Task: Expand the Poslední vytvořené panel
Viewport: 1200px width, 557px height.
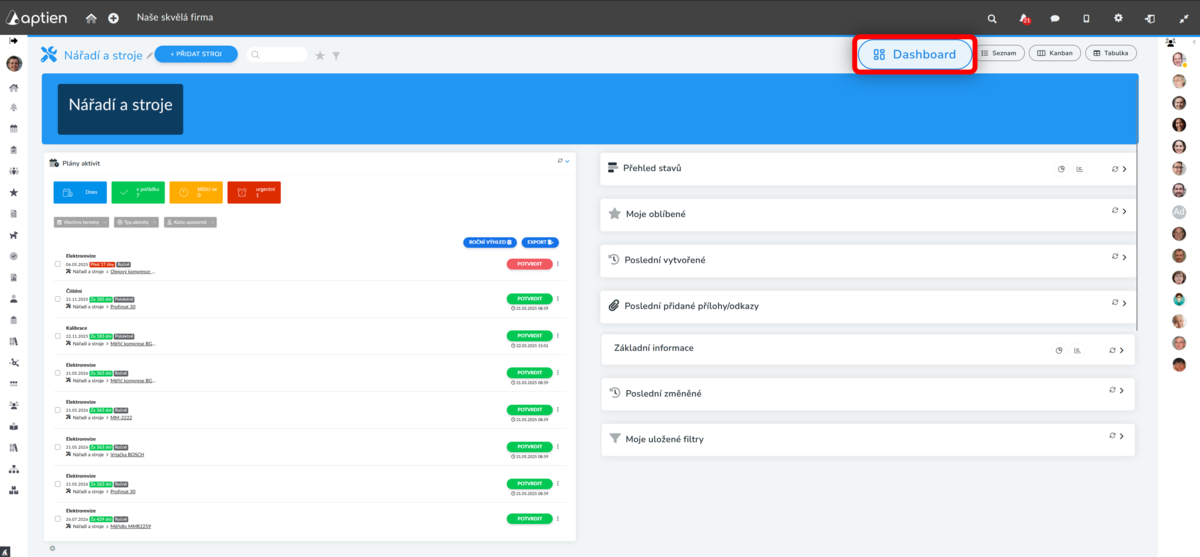Action: (x=1124, y=258)
